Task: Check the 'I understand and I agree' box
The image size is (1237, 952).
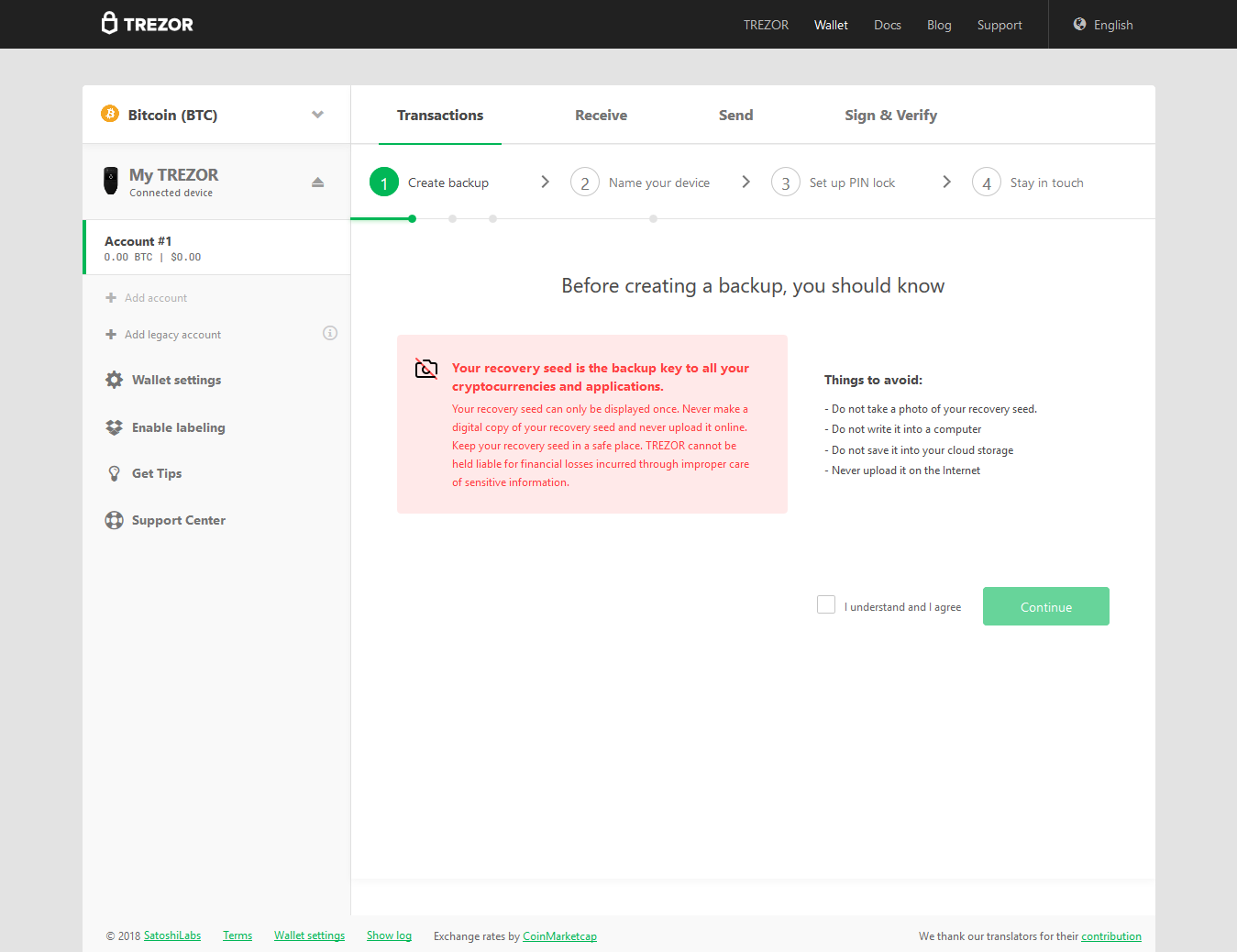Action: pyautogui.click(x=826, y=605)
